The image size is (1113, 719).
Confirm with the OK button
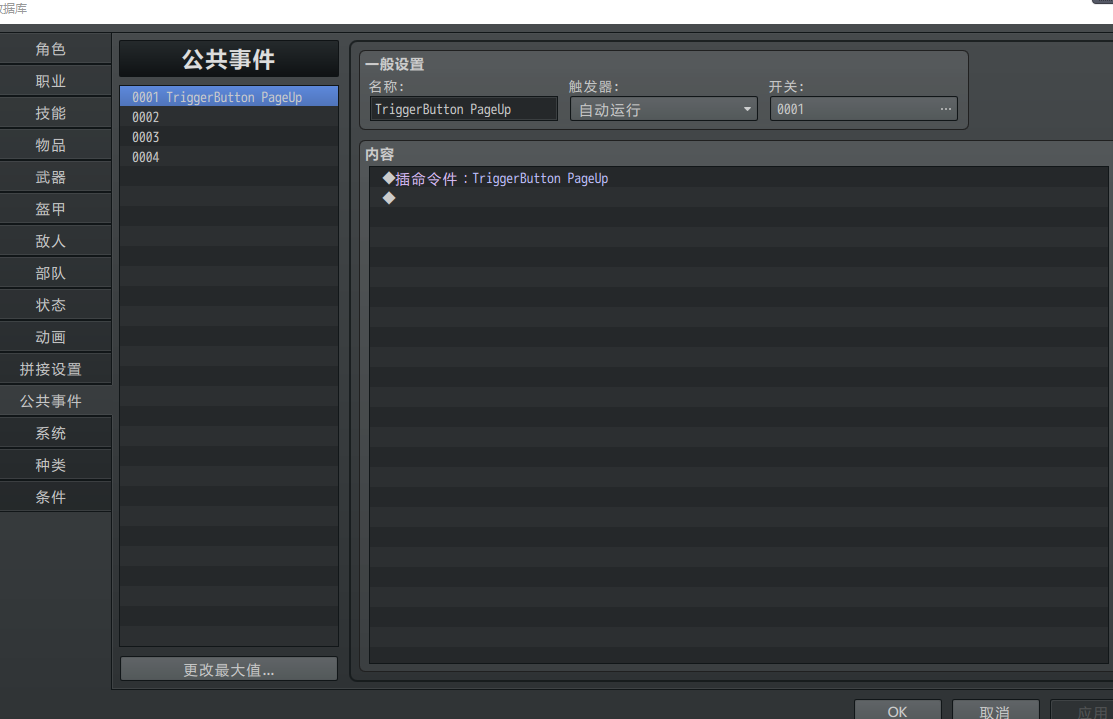point(897,710)
